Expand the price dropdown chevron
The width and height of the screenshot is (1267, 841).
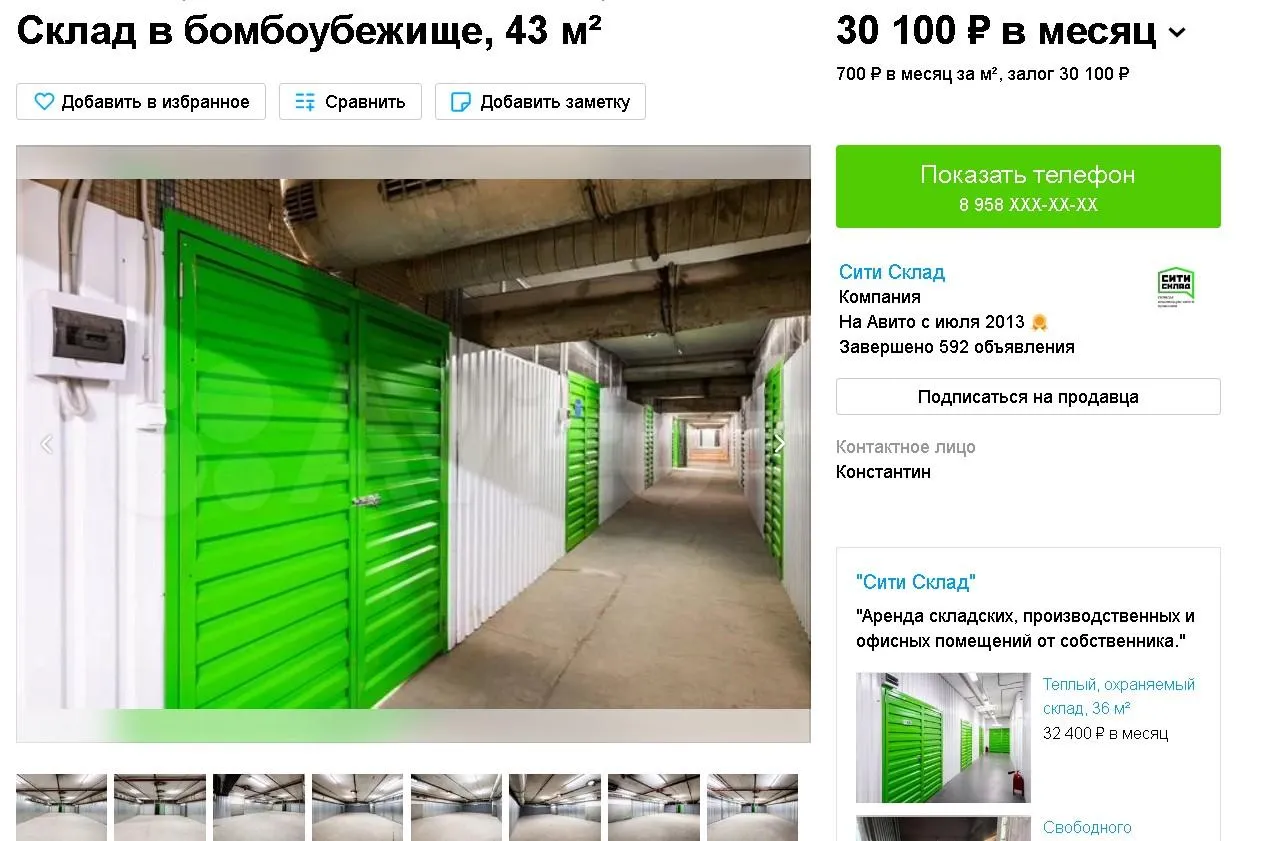pos(1177,32)
